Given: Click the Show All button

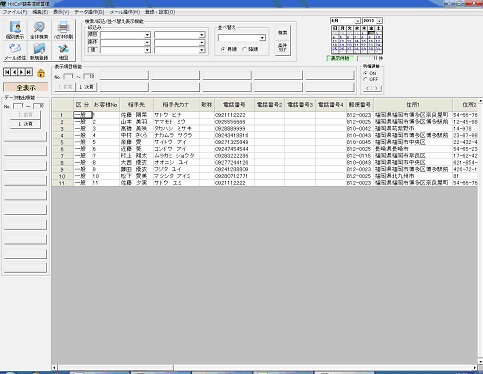Looking at the screenshot, I should coord(26,88).
